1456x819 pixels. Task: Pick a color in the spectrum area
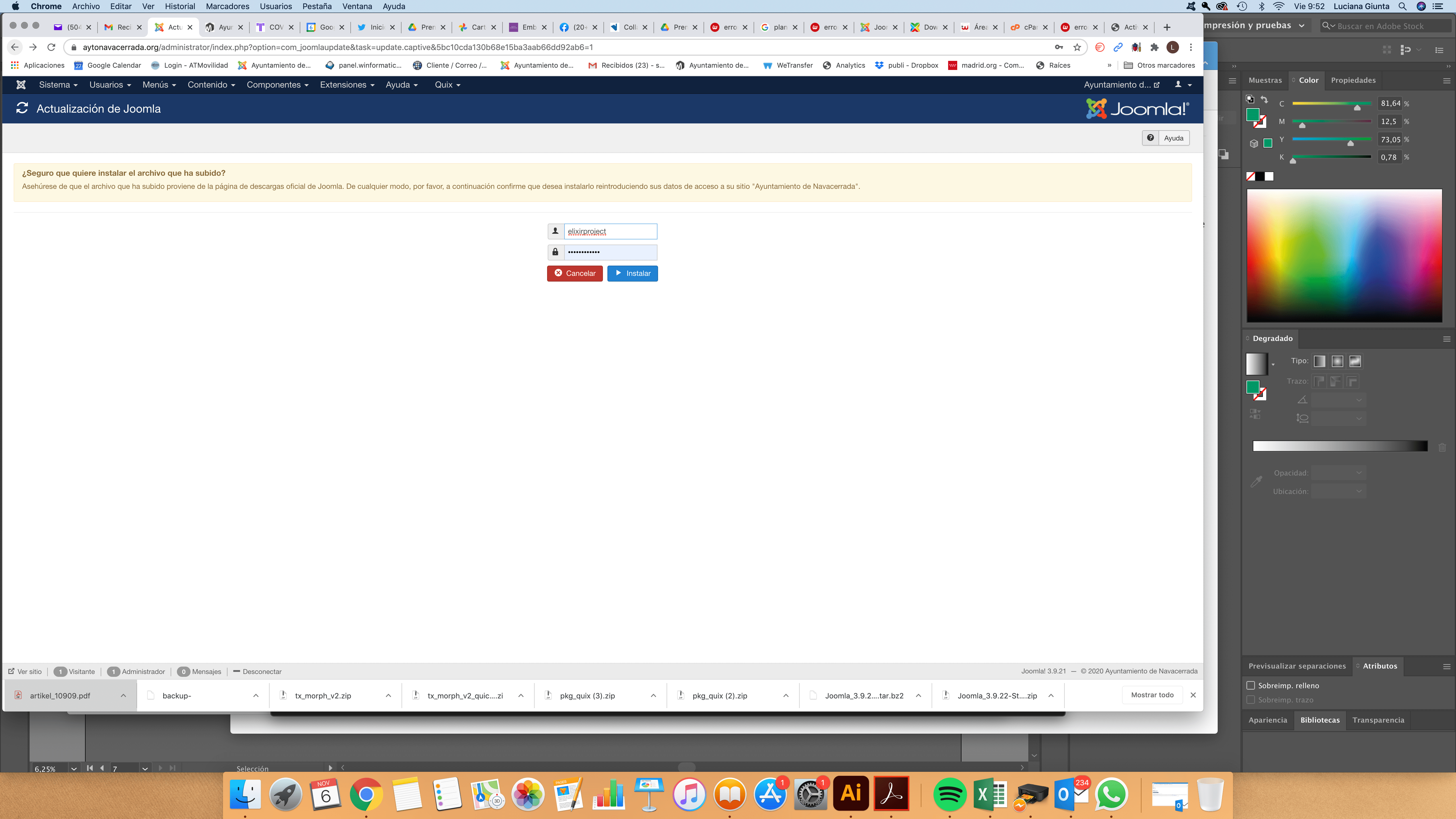pyautogui.click(x=1344, y=255)
